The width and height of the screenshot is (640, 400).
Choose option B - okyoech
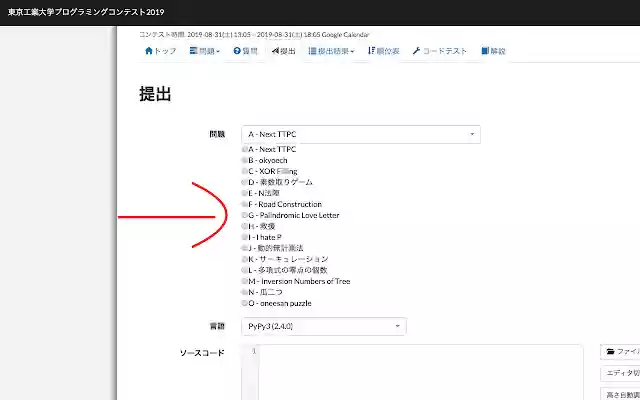click(x=265, y=160)
